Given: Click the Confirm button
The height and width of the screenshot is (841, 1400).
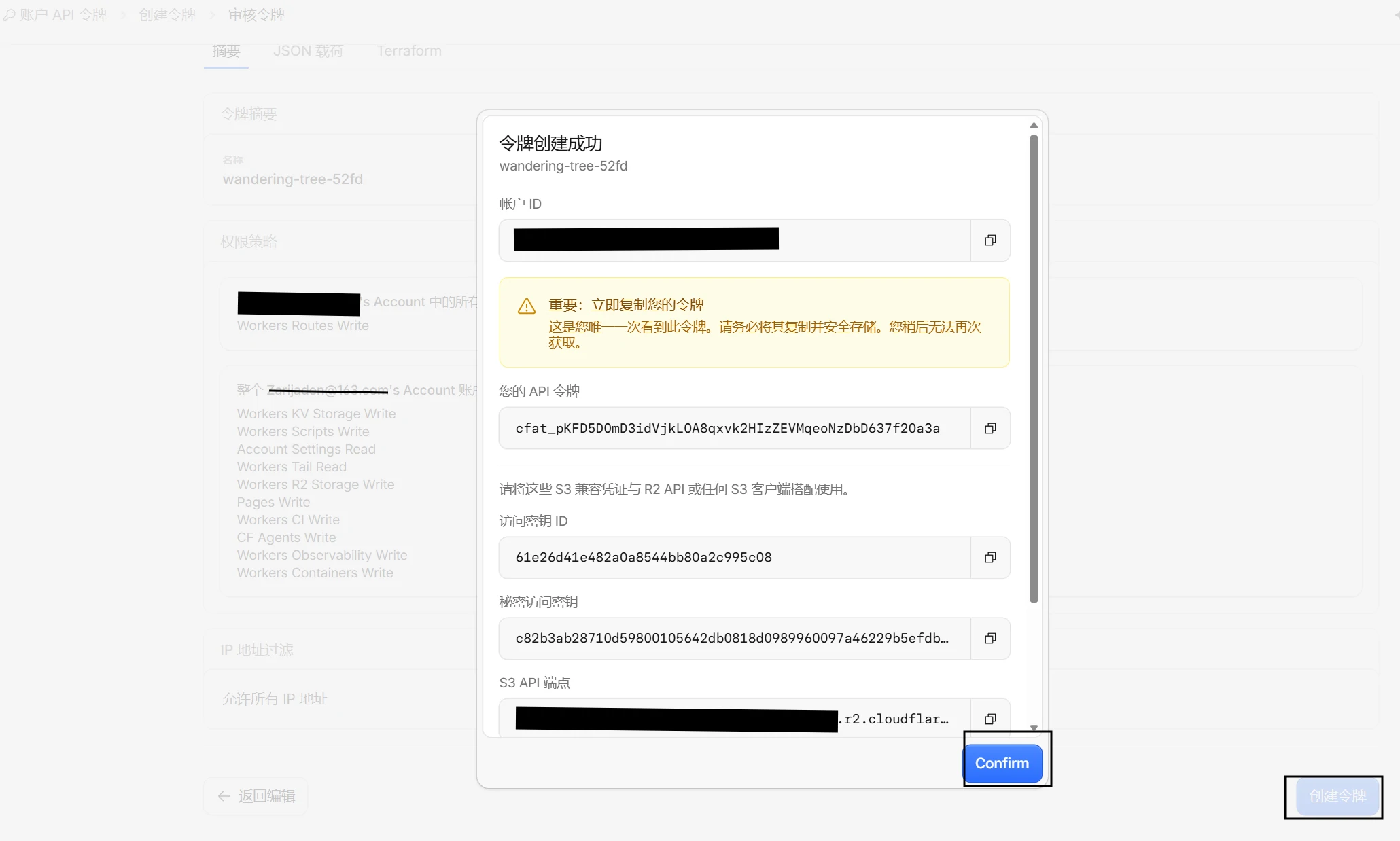Looking at the screenshot, I should click(1002, 763).
